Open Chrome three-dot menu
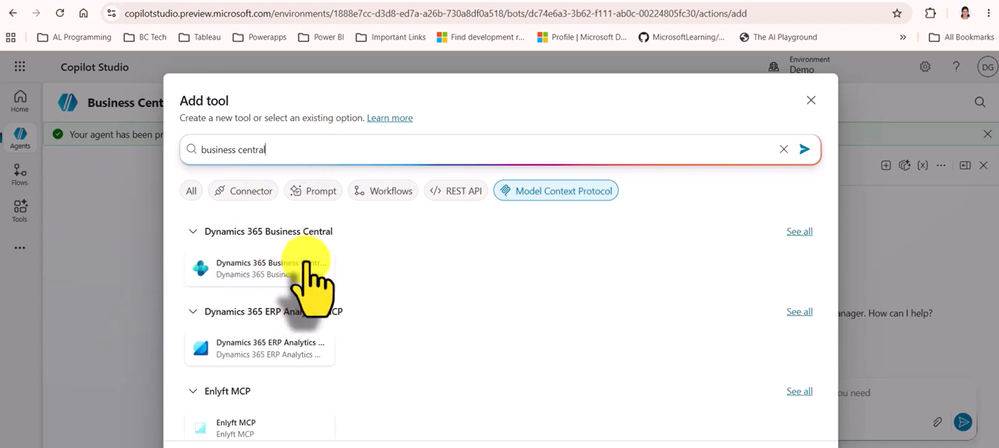999x448 pixels. [987, 13]
